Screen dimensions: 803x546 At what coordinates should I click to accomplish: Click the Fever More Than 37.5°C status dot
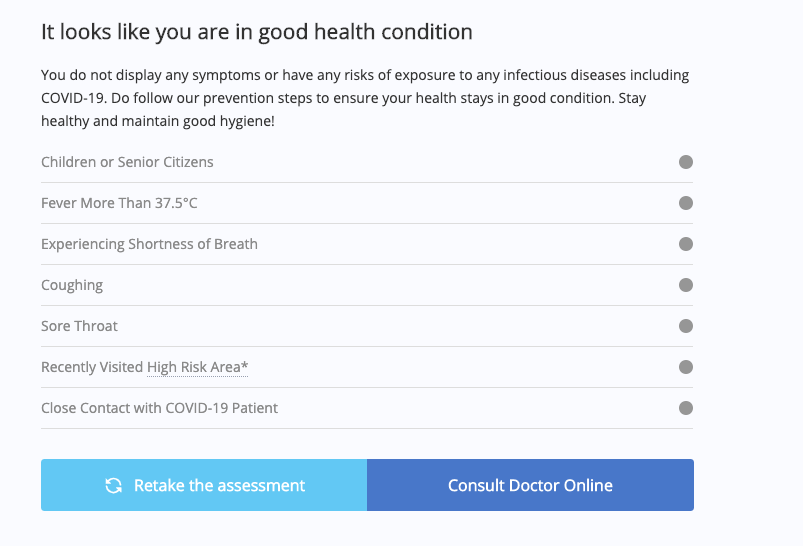click(x=686, y=203)
